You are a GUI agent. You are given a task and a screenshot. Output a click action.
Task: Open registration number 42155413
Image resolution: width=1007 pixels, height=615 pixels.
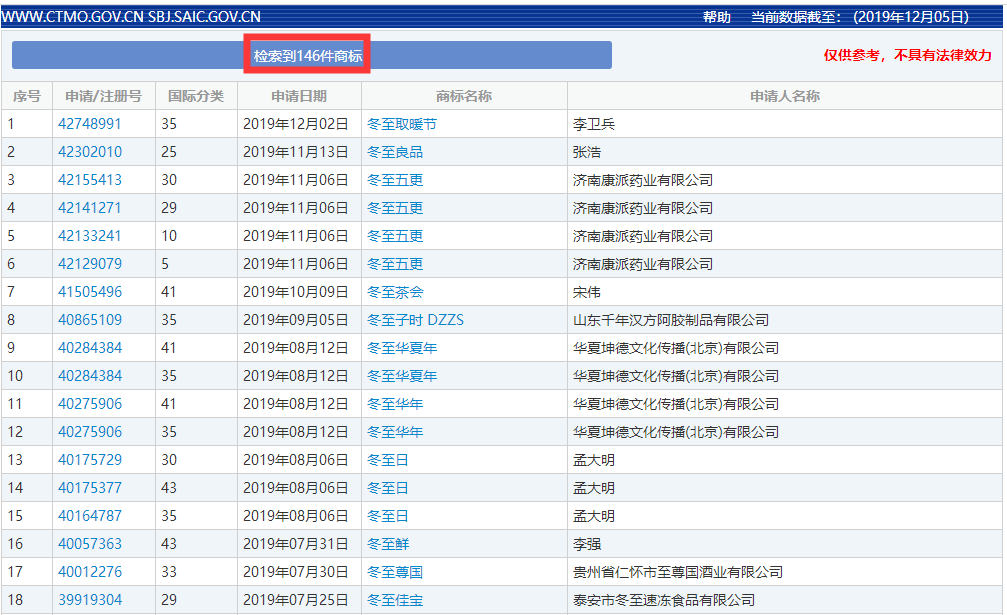tap(90, 180)
